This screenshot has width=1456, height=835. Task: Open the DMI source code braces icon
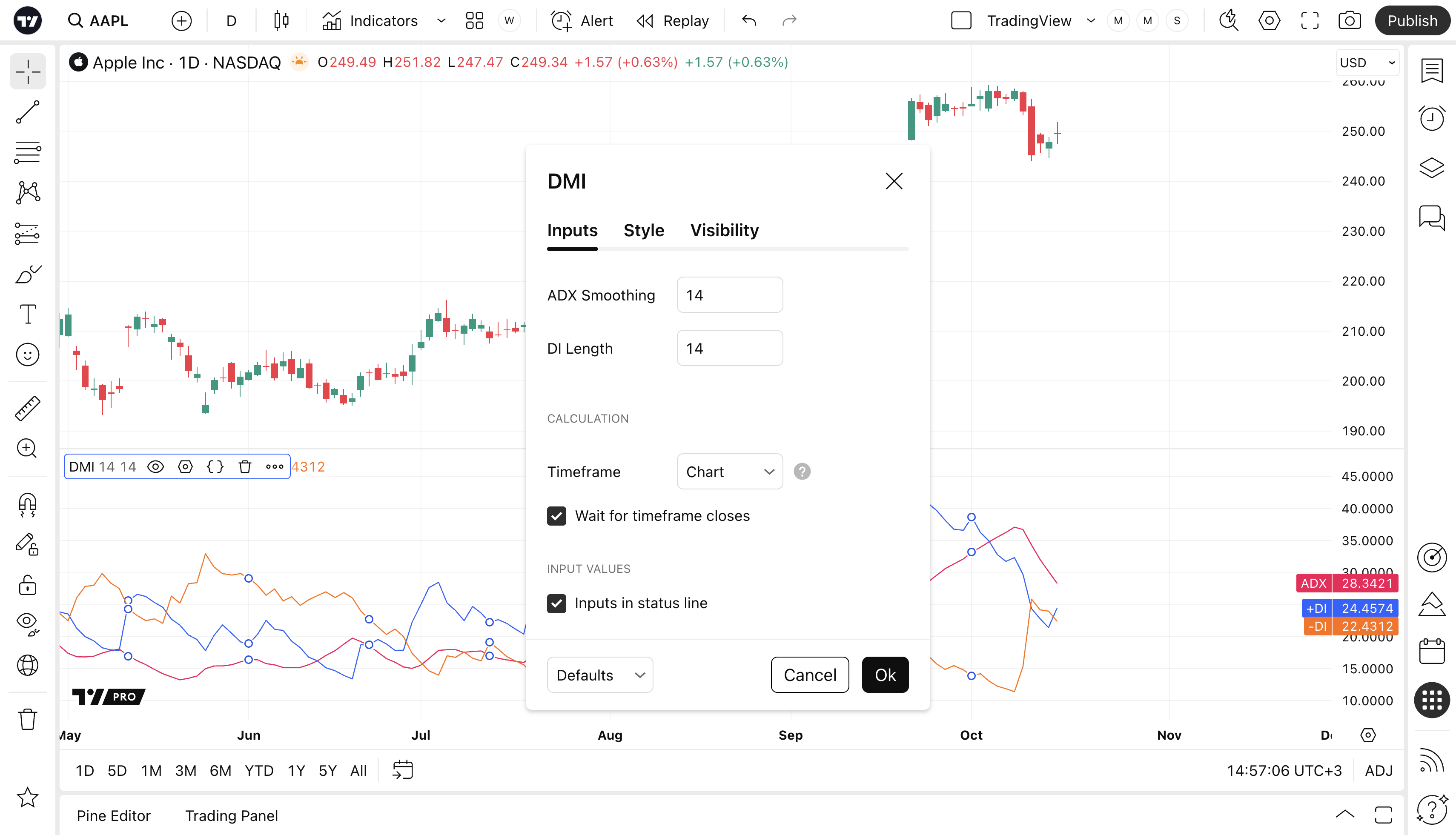(215, 467)
